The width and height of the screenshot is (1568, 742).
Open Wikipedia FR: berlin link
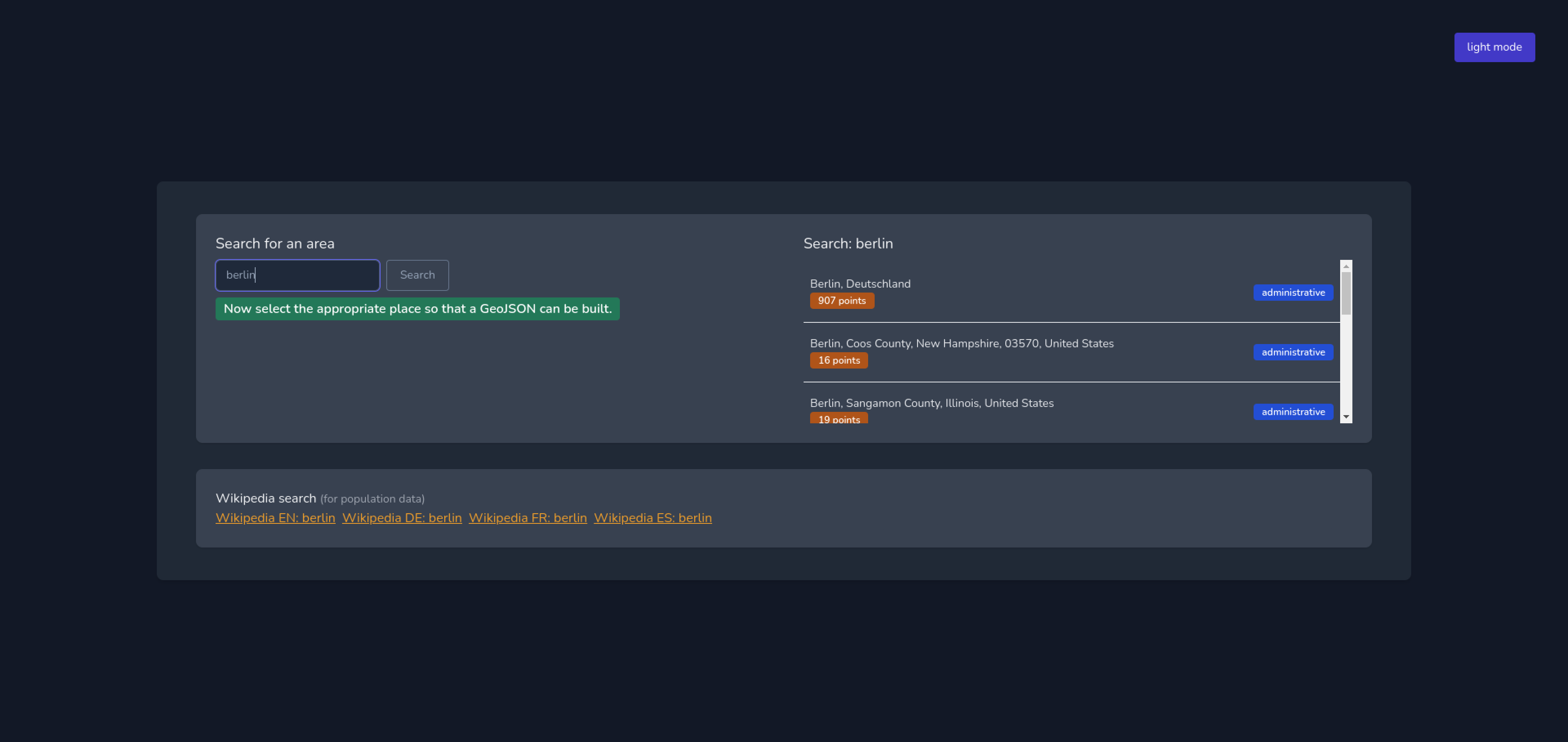pos(527,519)
